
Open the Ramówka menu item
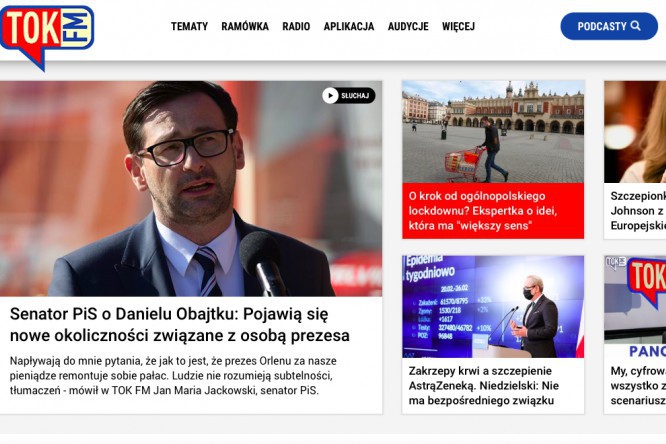click(x=245, y=26)
